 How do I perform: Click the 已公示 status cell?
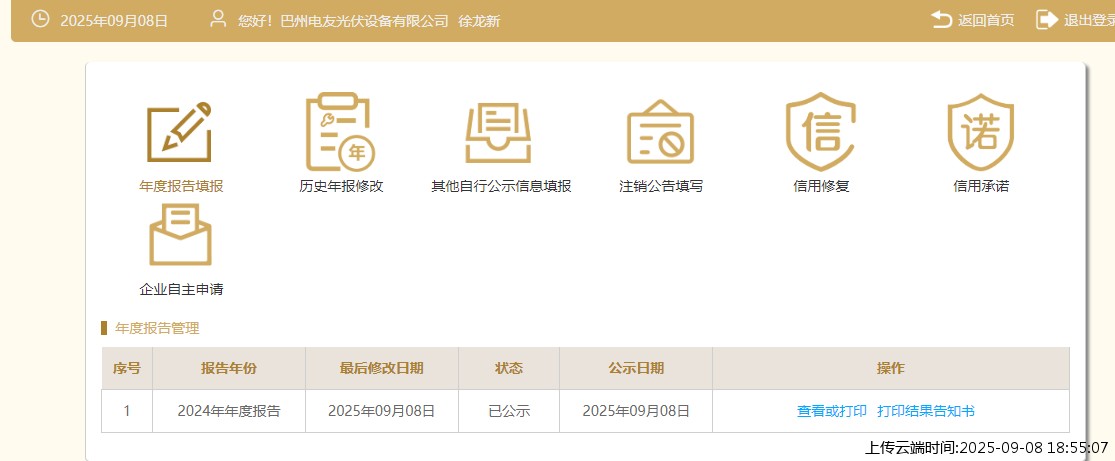pos(509,411)
